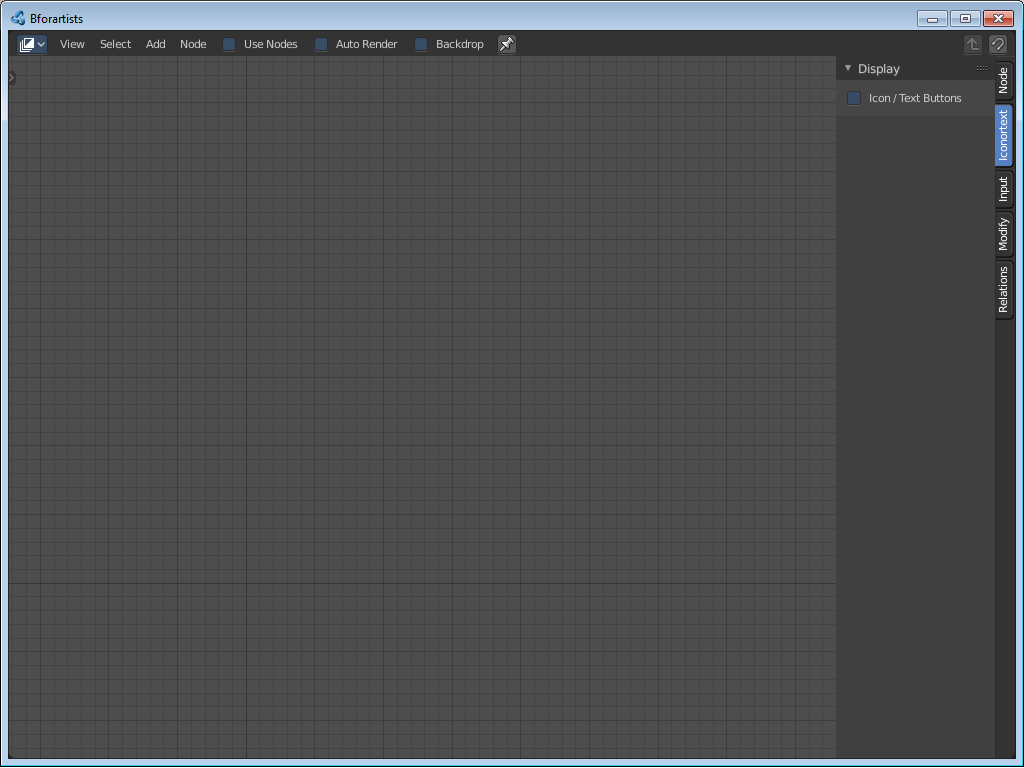1024x768 pixels.
Task: Close the Bforartists window
Action: point(999,19)
